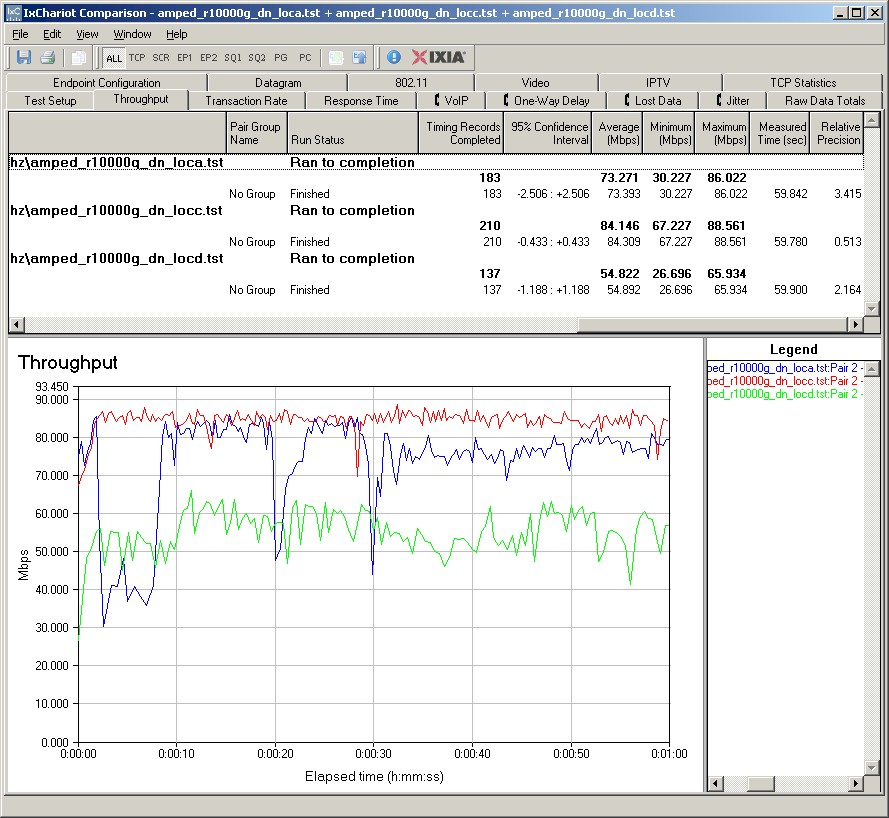Click the Average (Mbps) column header
889x818 pixels.
click(617, 133)
